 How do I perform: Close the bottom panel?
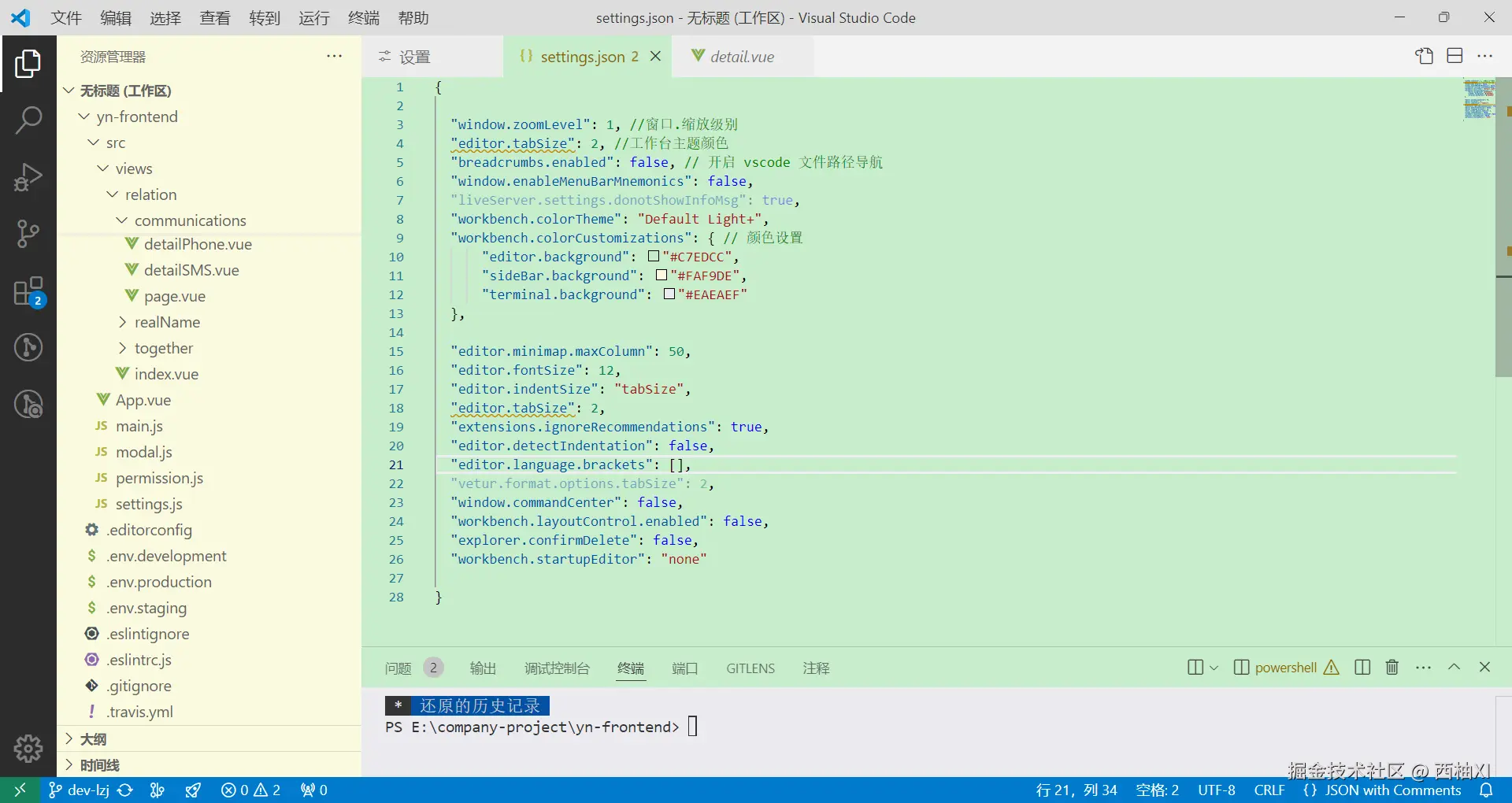(x=1484, y=668)
